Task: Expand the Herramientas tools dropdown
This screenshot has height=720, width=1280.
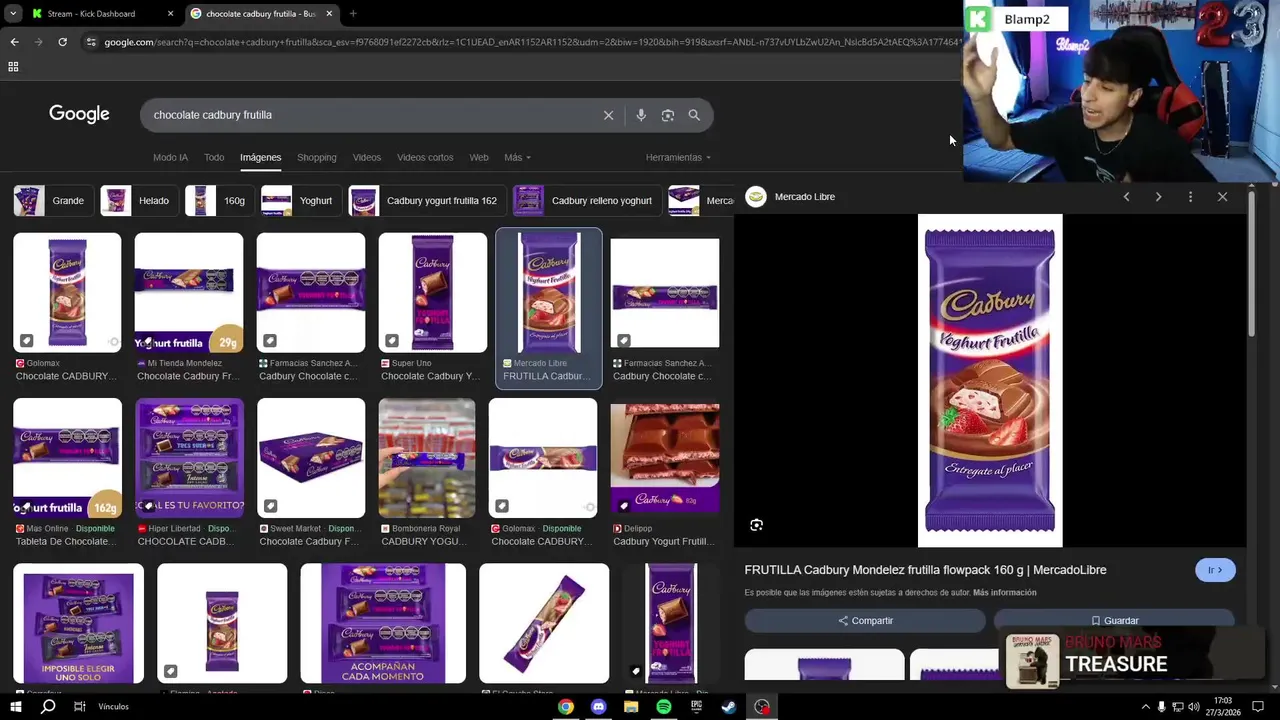Action: (x=678, y=157)
